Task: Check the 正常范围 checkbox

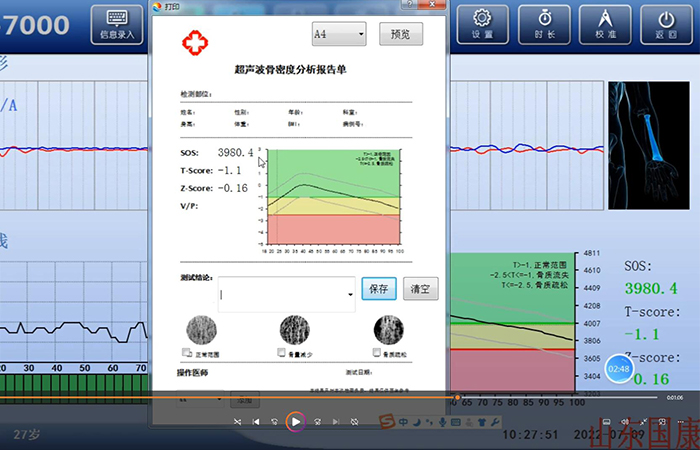Action: pyautogui.click(x=187, y=353)
